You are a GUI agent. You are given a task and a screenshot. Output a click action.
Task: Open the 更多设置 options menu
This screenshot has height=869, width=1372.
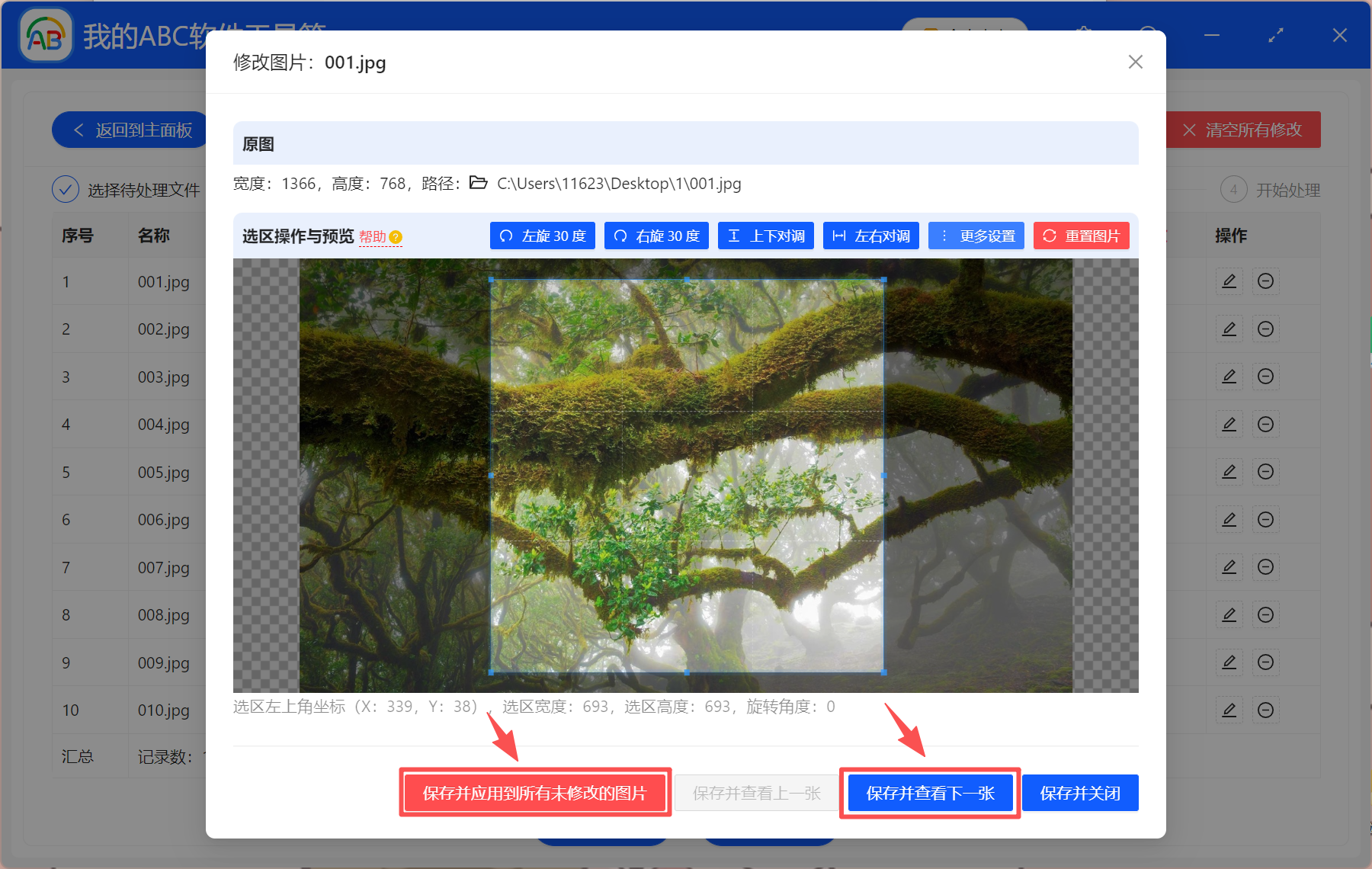click(976, 236)
